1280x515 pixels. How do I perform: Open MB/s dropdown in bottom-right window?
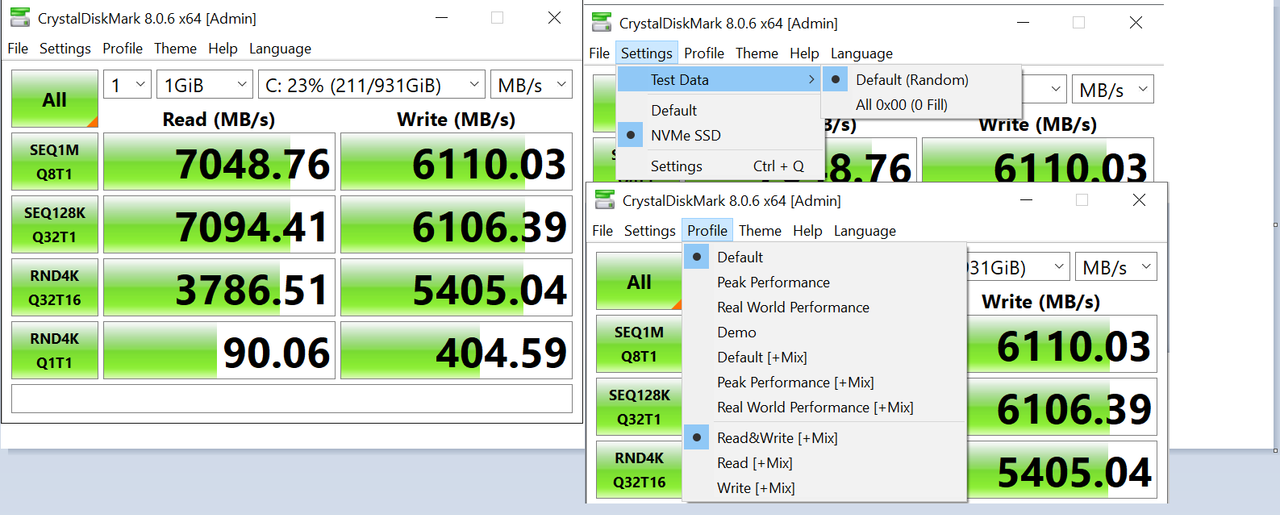(1116, 268)
